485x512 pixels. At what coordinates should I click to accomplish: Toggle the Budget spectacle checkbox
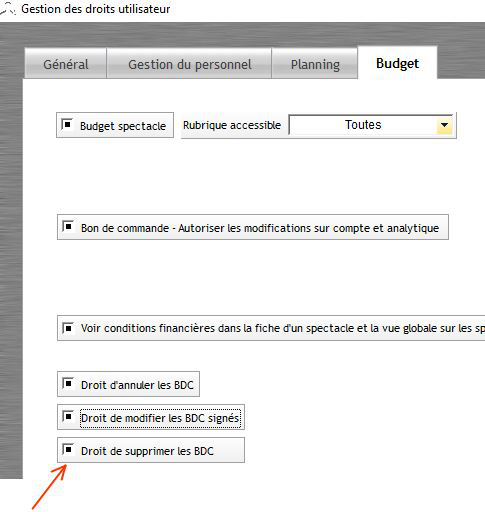point(67,125)
